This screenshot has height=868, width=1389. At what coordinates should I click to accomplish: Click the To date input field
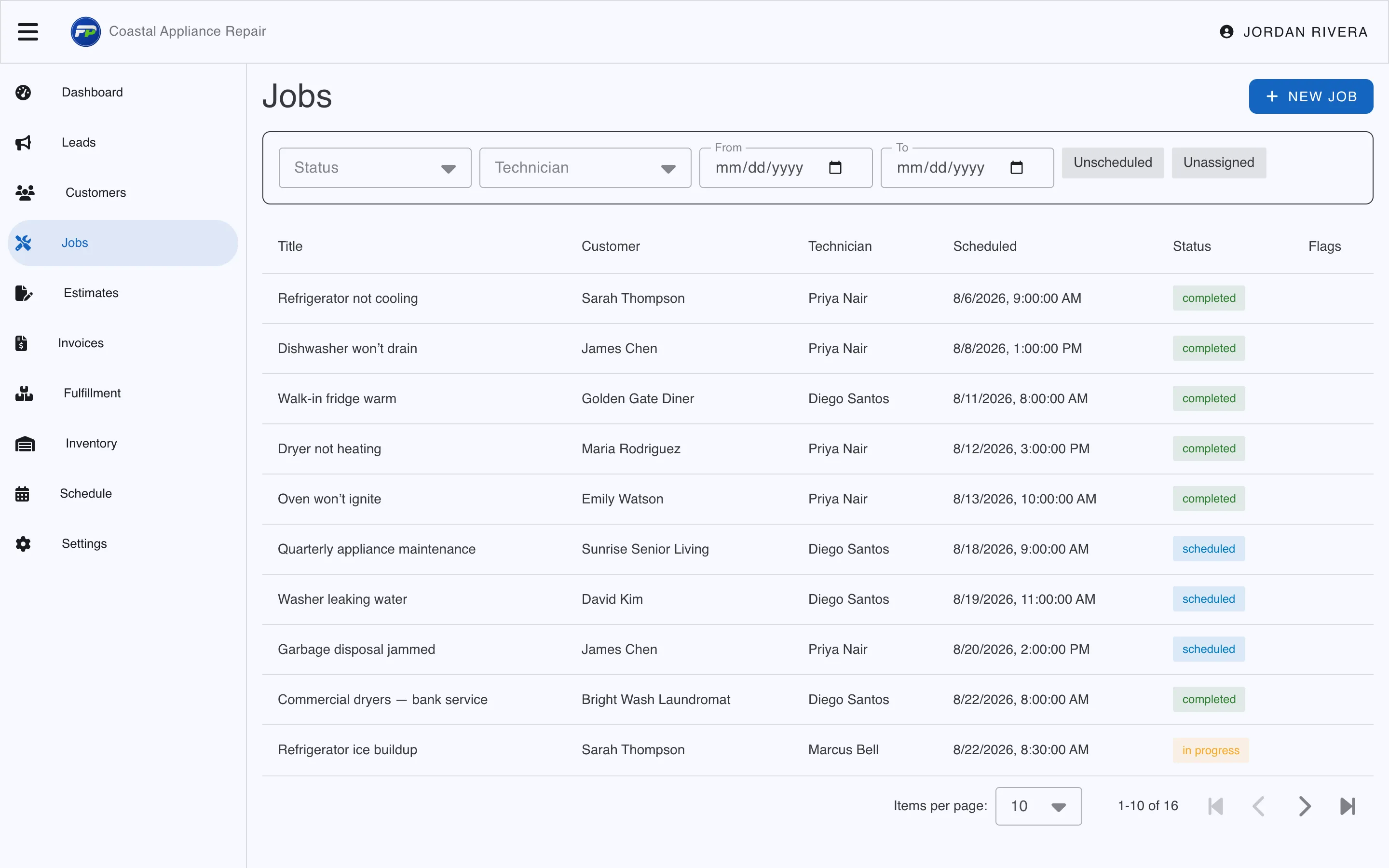click(x=967, y=168)
